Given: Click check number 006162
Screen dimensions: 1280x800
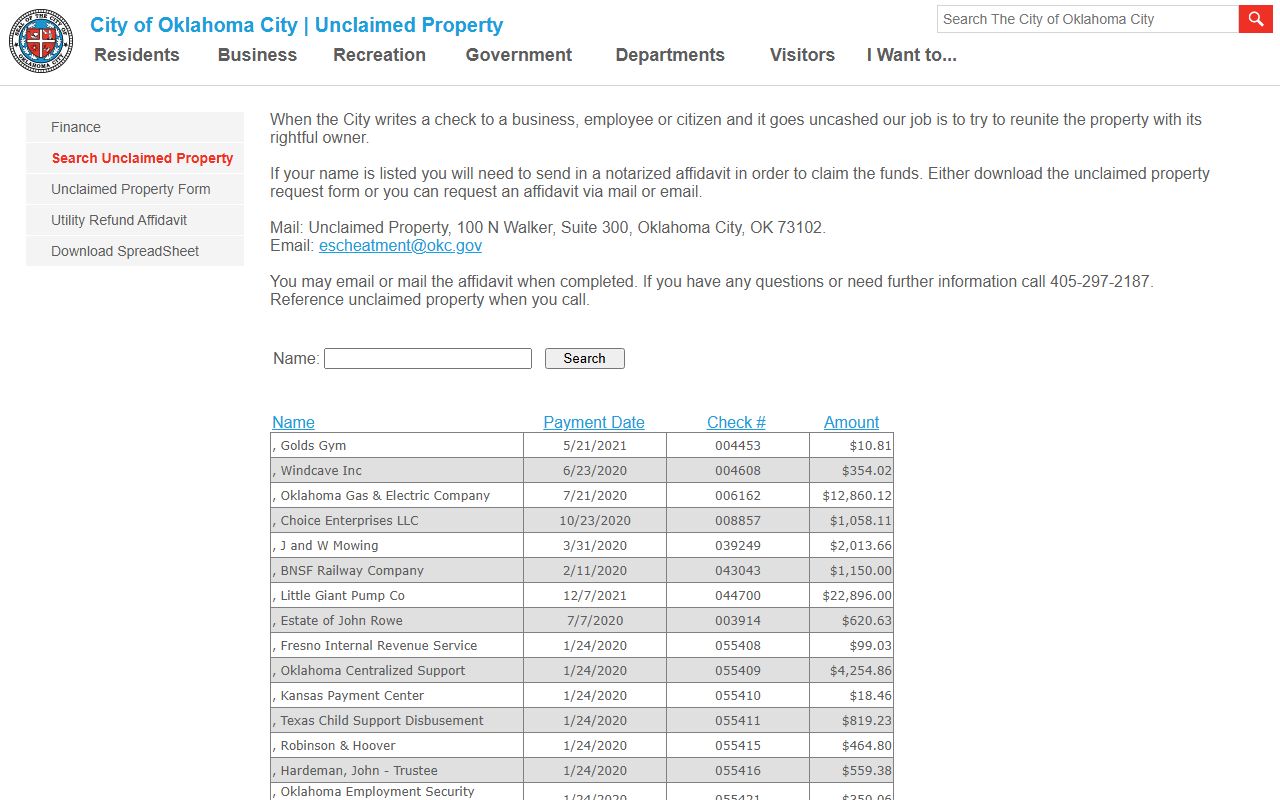Looking at the screenshot, I should coord(738,495).
